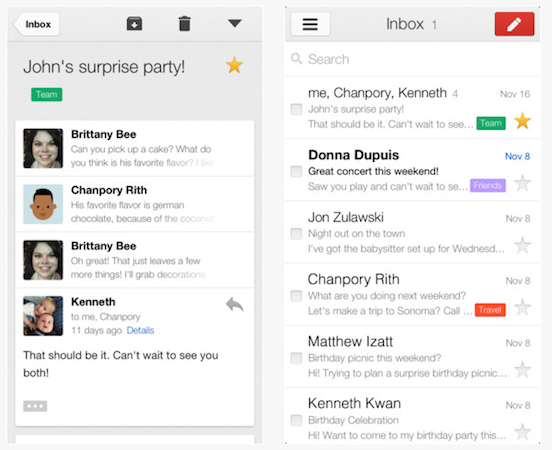
Task: Delete the conversation with the trash icon
Action: pos(184,24)
